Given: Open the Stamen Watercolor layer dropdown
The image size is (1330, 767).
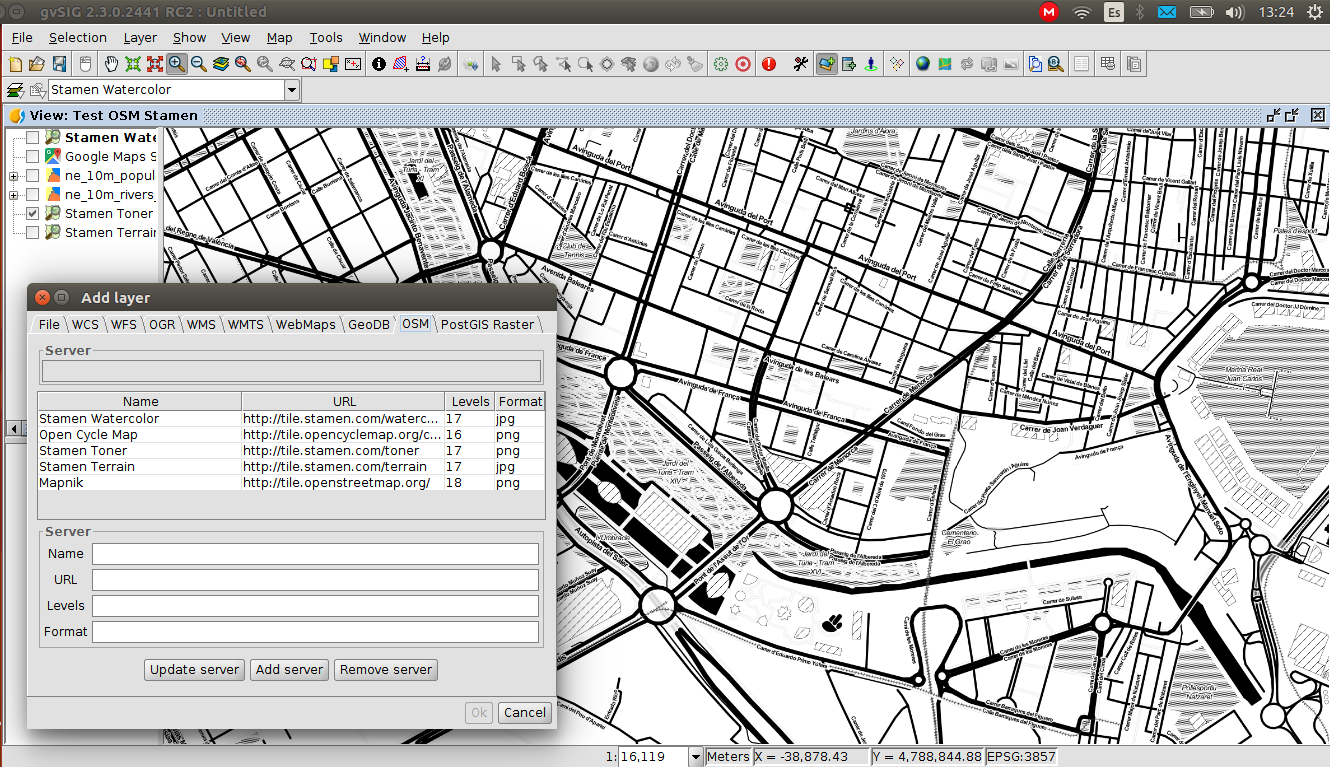Looking at the screenshot, I should coord(292,90).
